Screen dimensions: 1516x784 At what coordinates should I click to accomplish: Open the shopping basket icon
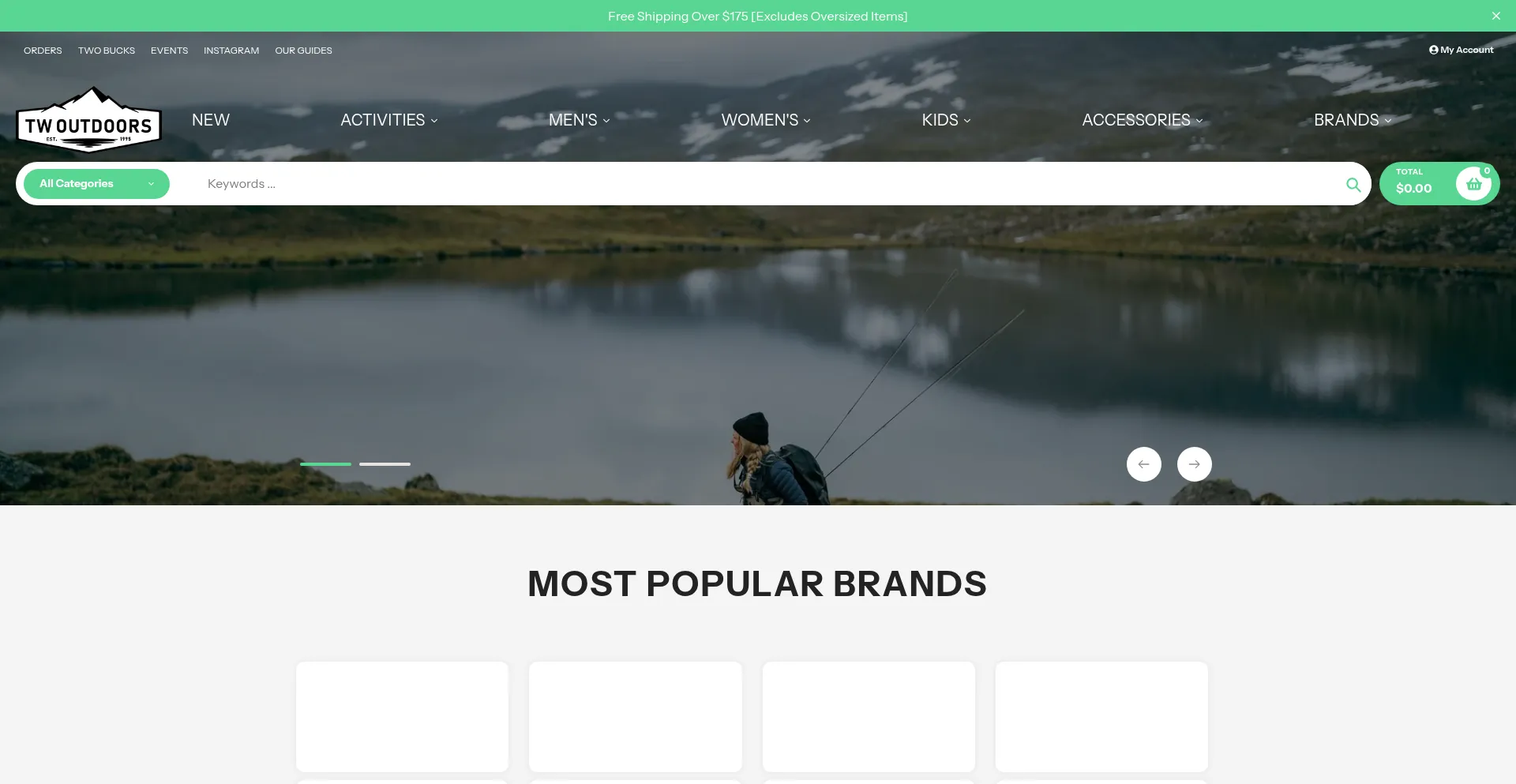pos(1473,184)
